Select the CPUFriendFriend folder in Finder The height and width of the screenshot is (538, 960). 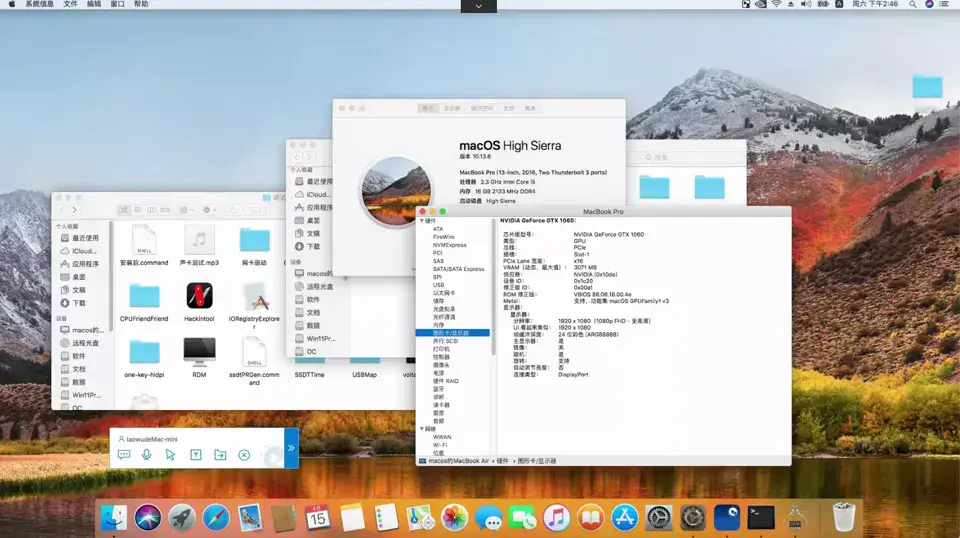pyautogui.click(x=144, y=296)
